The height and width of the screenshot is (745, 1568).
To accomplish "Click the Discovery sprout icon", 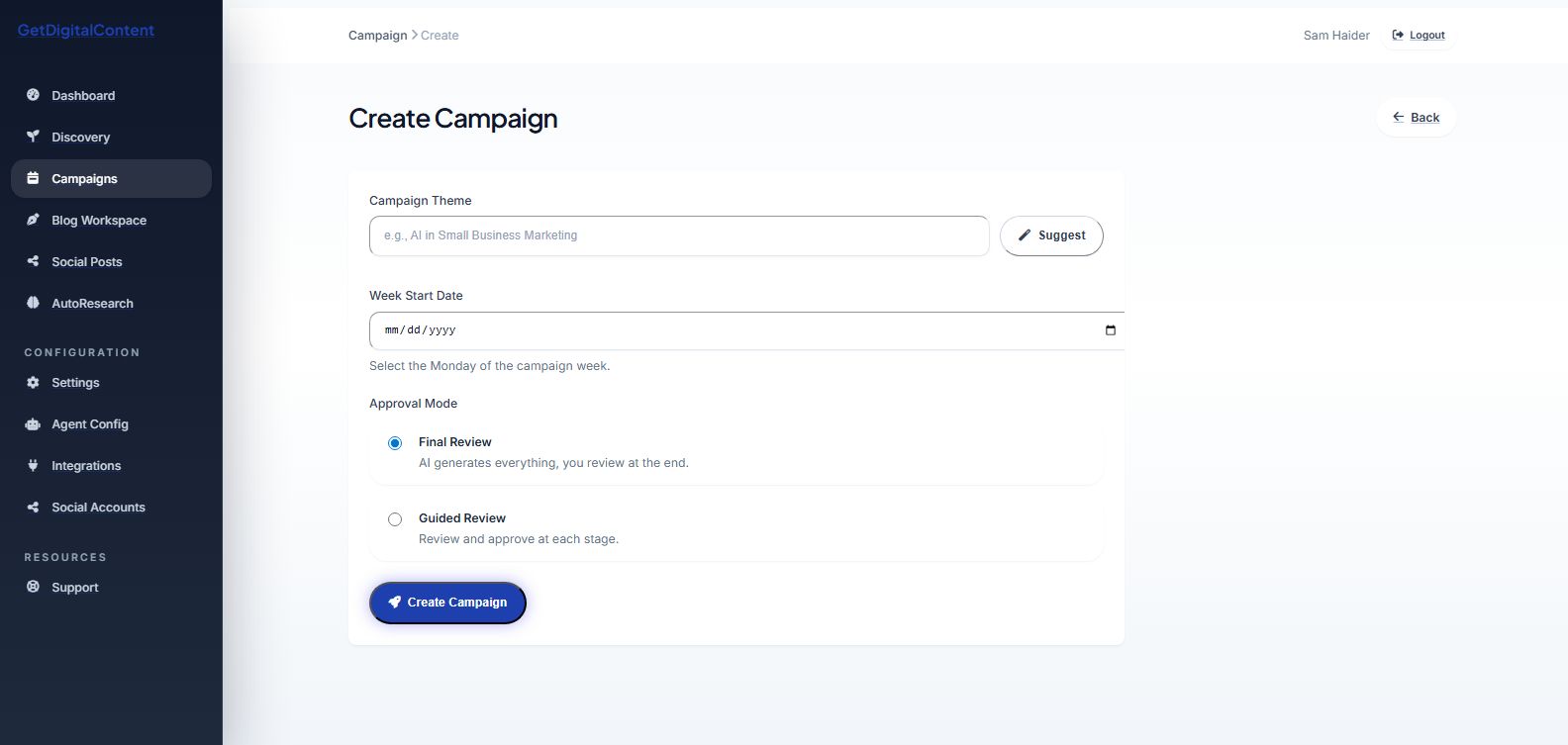I will [33, 137].
